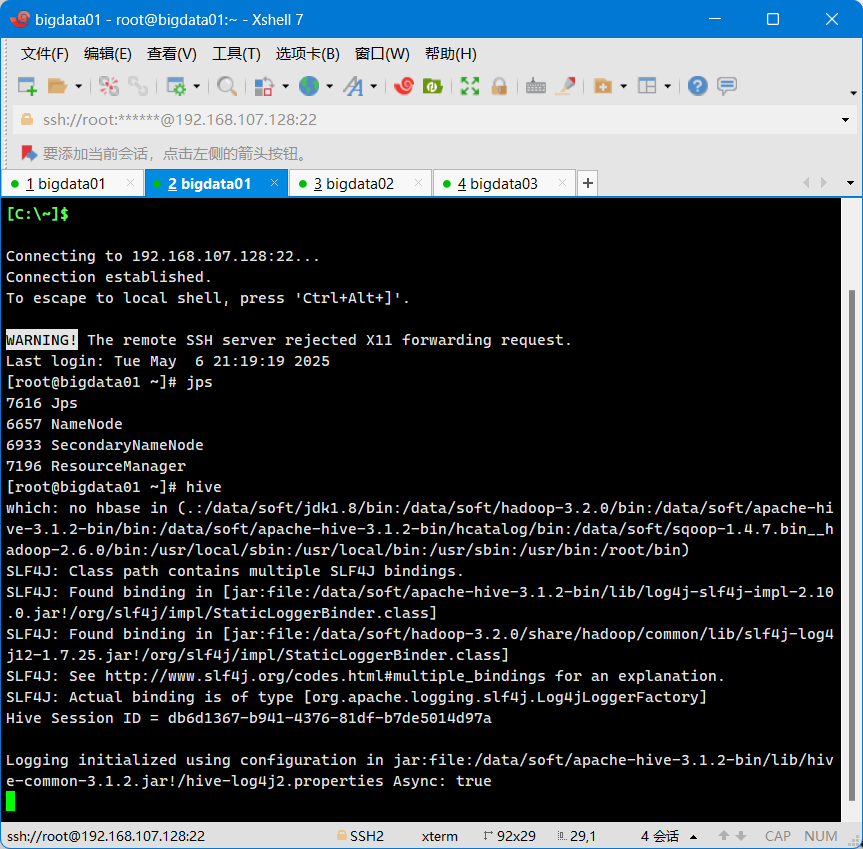Expand the dropdown beside folder plus icon

pyautogui.click(x=624, y=86)
